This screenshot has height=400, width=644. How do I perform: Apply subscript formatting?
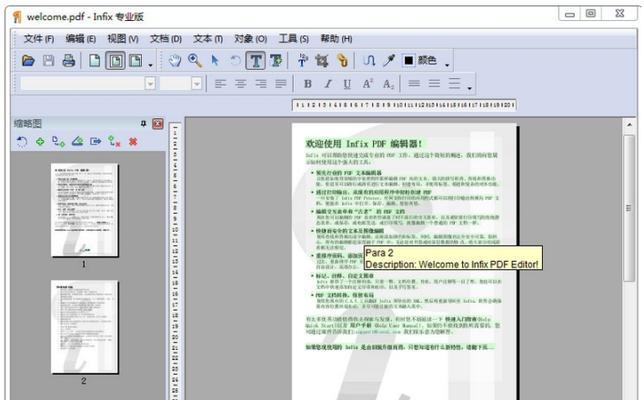tap(388, 84)
